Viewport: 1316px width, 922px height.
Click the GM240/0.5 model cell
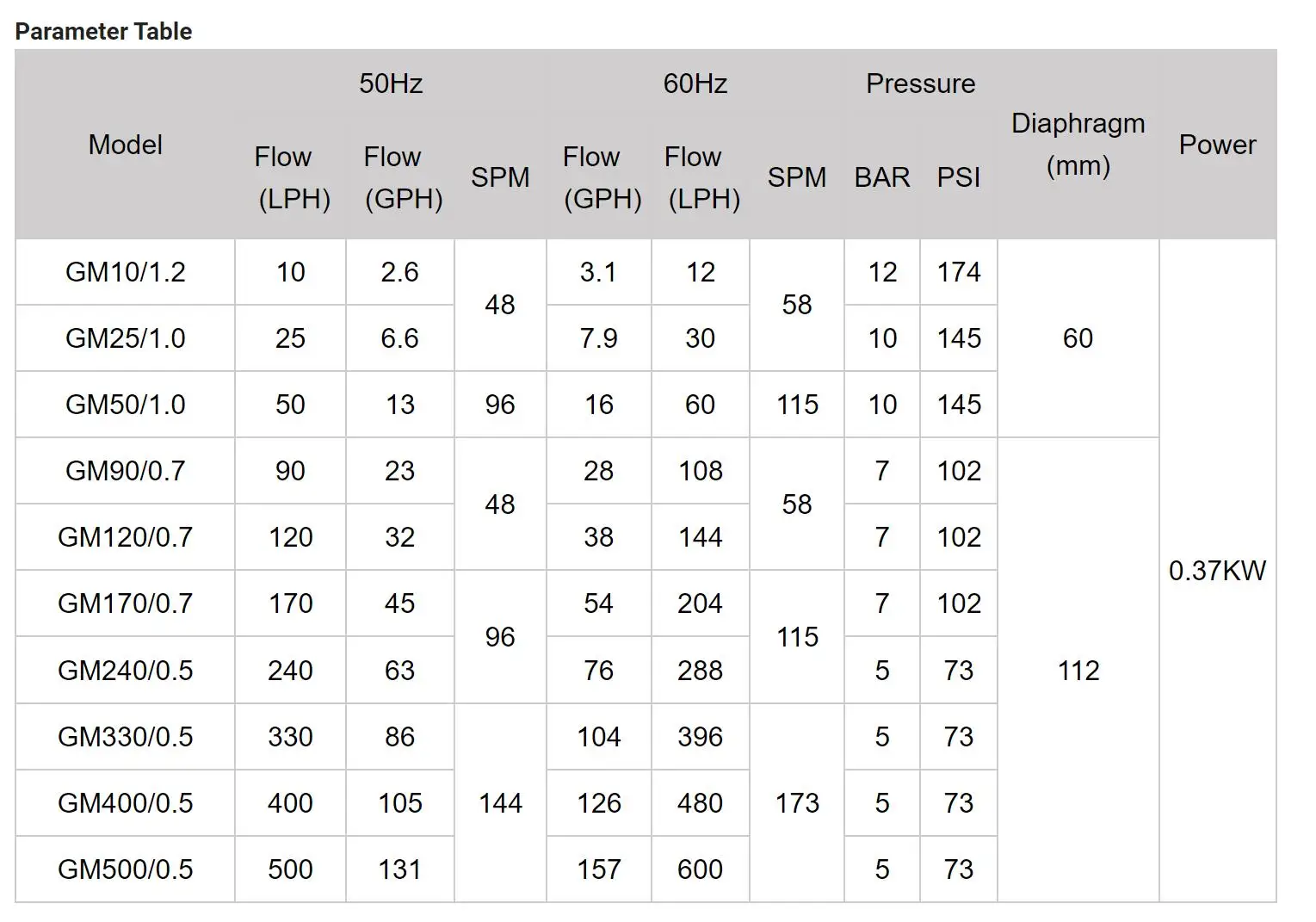(126, 671)
